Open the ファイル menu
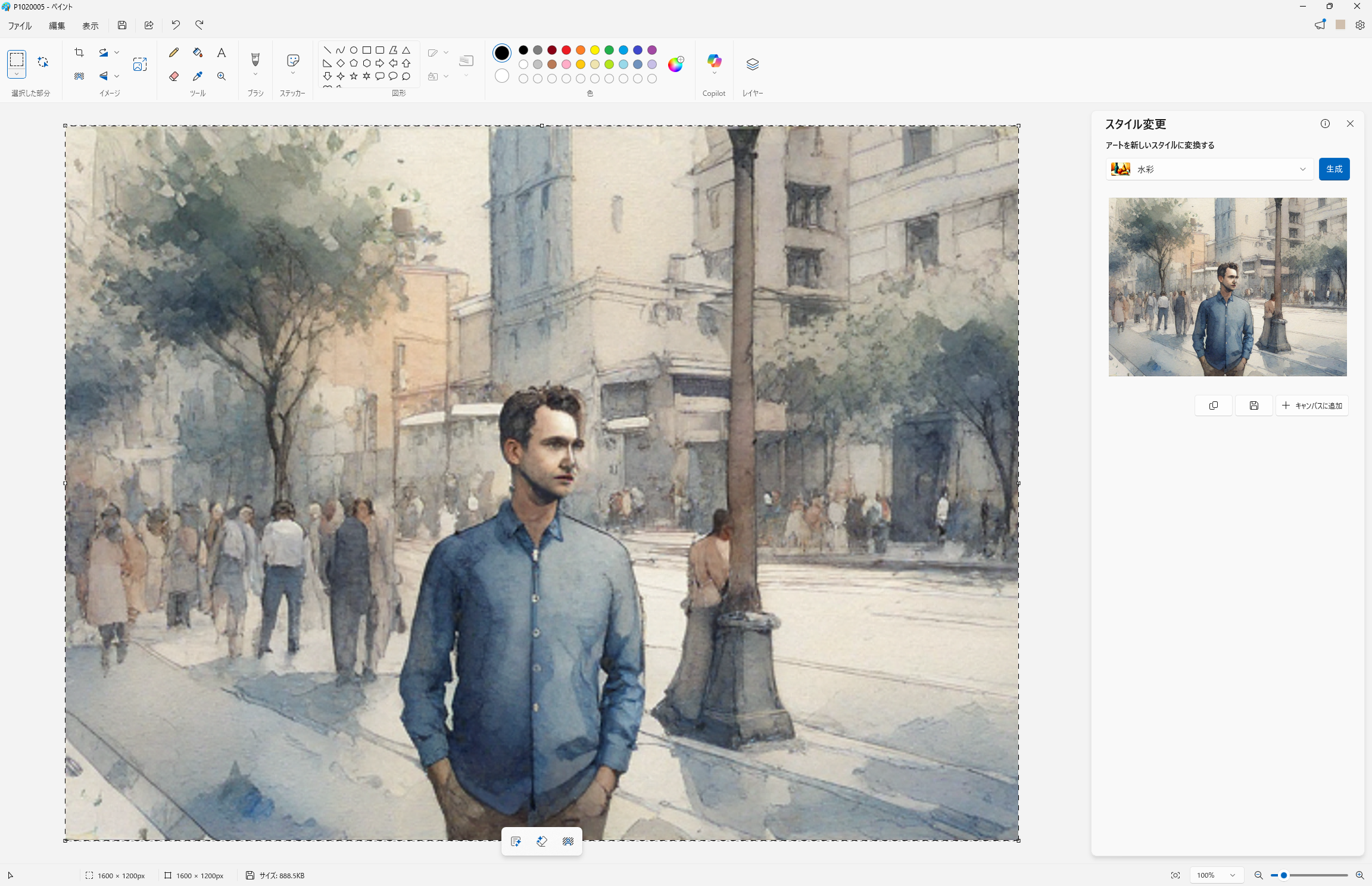Image resolution: width=1372 pixels, height=886 pixels. [x=20, y=26]
